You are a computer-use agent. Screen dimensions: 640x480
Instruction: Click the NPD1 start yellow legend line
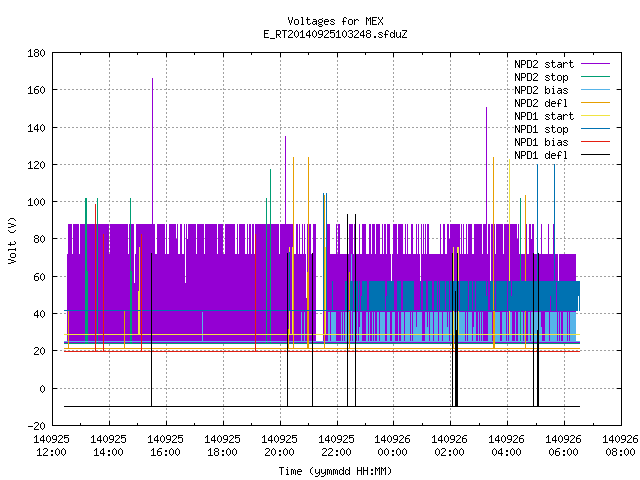pyautogui.click(x=595, y=116)
